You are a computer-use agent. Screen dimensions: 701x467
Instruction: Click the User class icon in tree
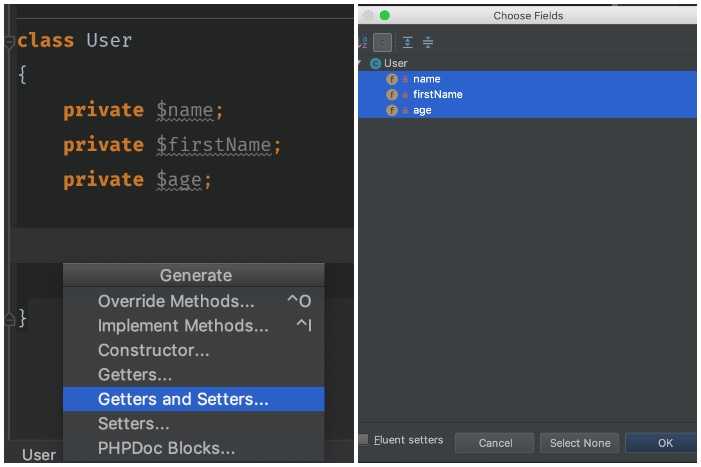(376, 63)
